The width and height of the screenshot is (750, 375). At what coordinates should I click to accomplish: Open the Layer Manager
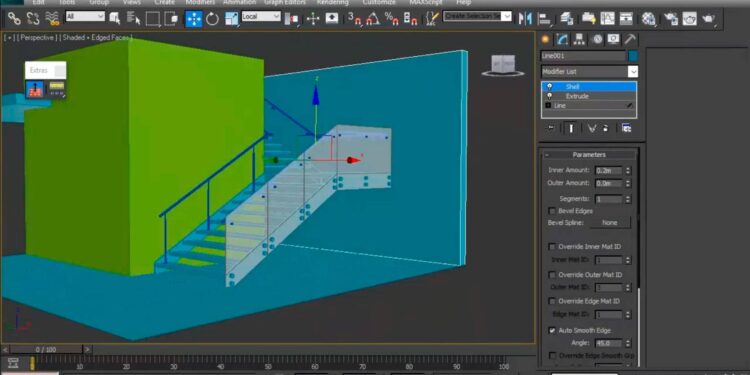click(x=567, y=18)
